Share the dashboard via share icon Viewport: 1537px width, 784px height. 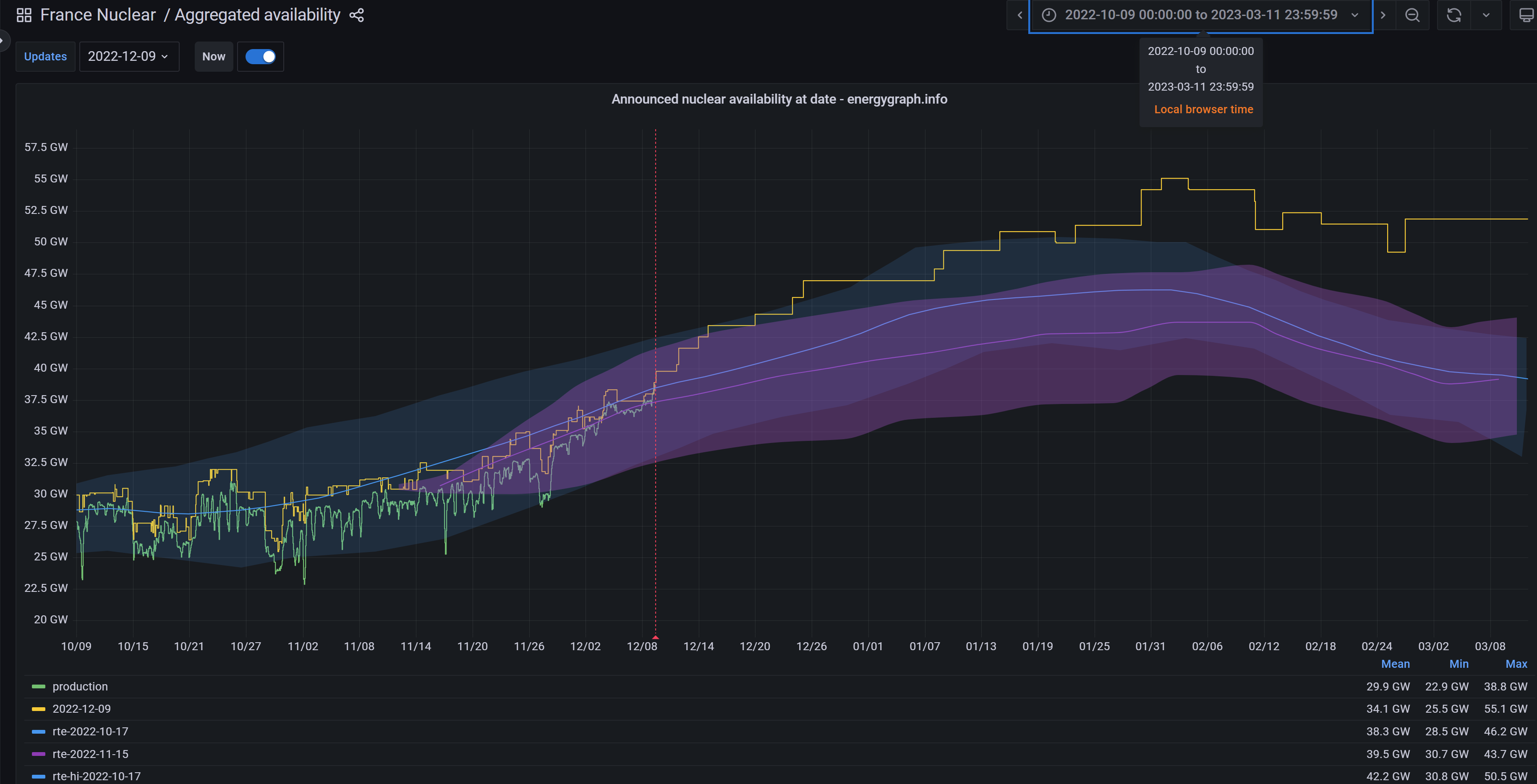coord(356,15)
